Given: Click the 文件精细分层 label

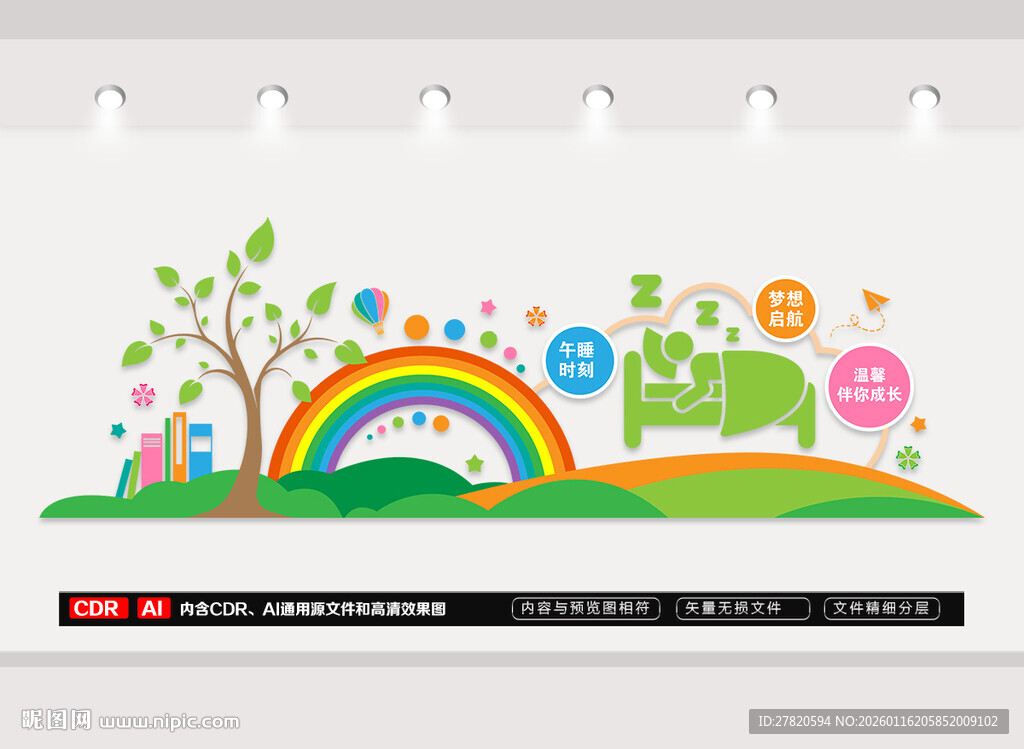Looking at the screenshot, I should [882, 608].
